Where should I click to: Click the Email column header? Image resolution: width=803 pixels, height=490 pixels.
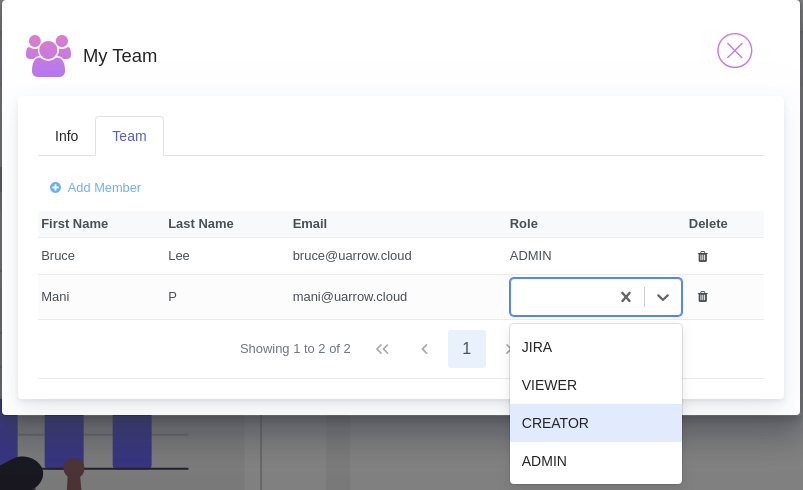(x=310, y=224)
